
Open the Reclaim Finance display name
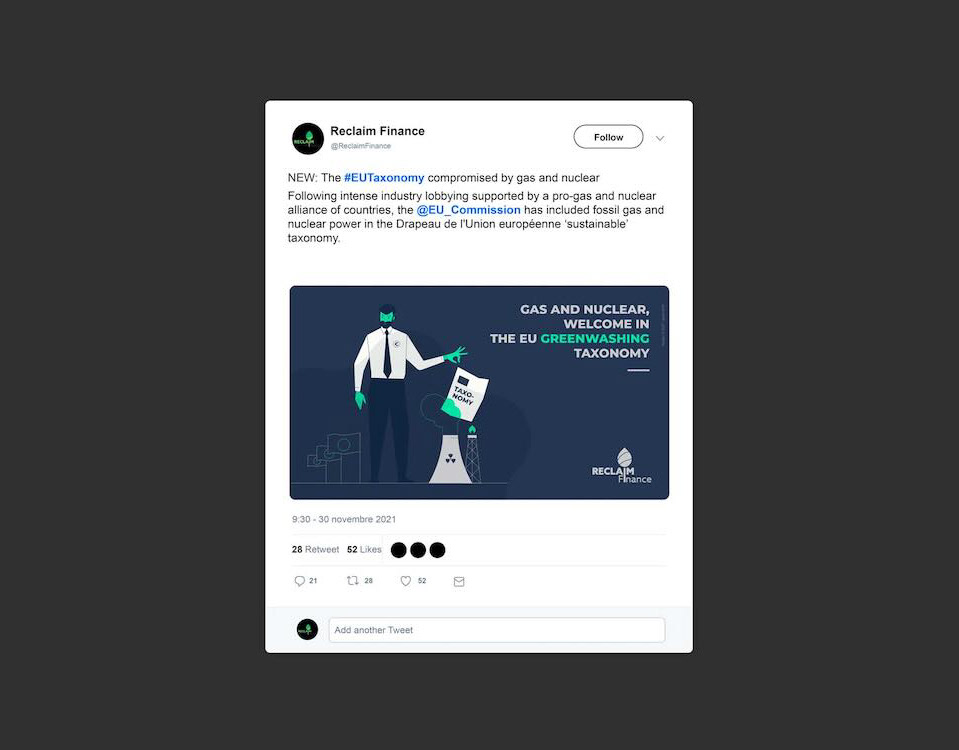coord(377,131)
